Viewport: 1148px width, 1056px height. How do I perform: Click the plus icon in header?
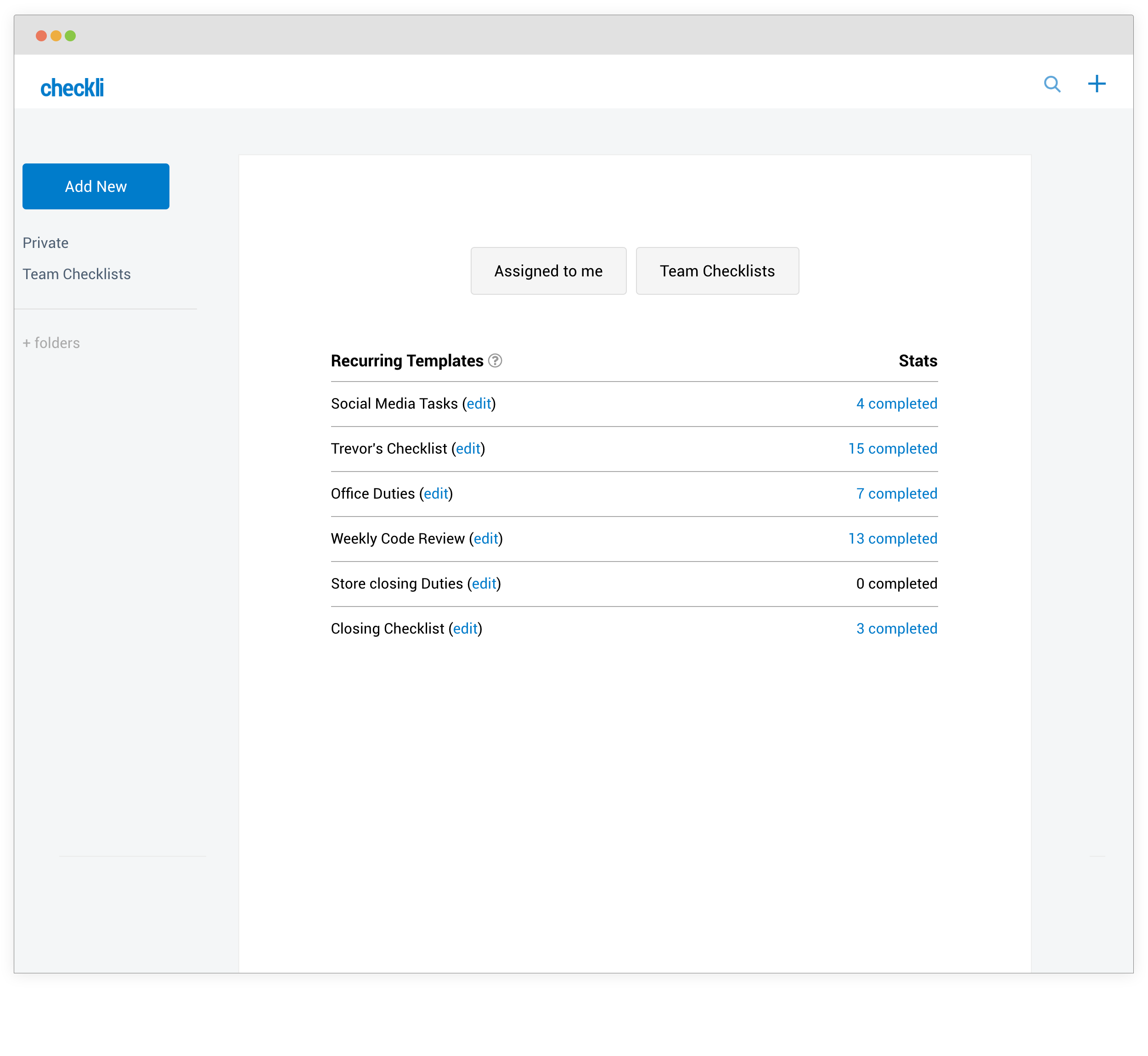(x=1097, y=84)
